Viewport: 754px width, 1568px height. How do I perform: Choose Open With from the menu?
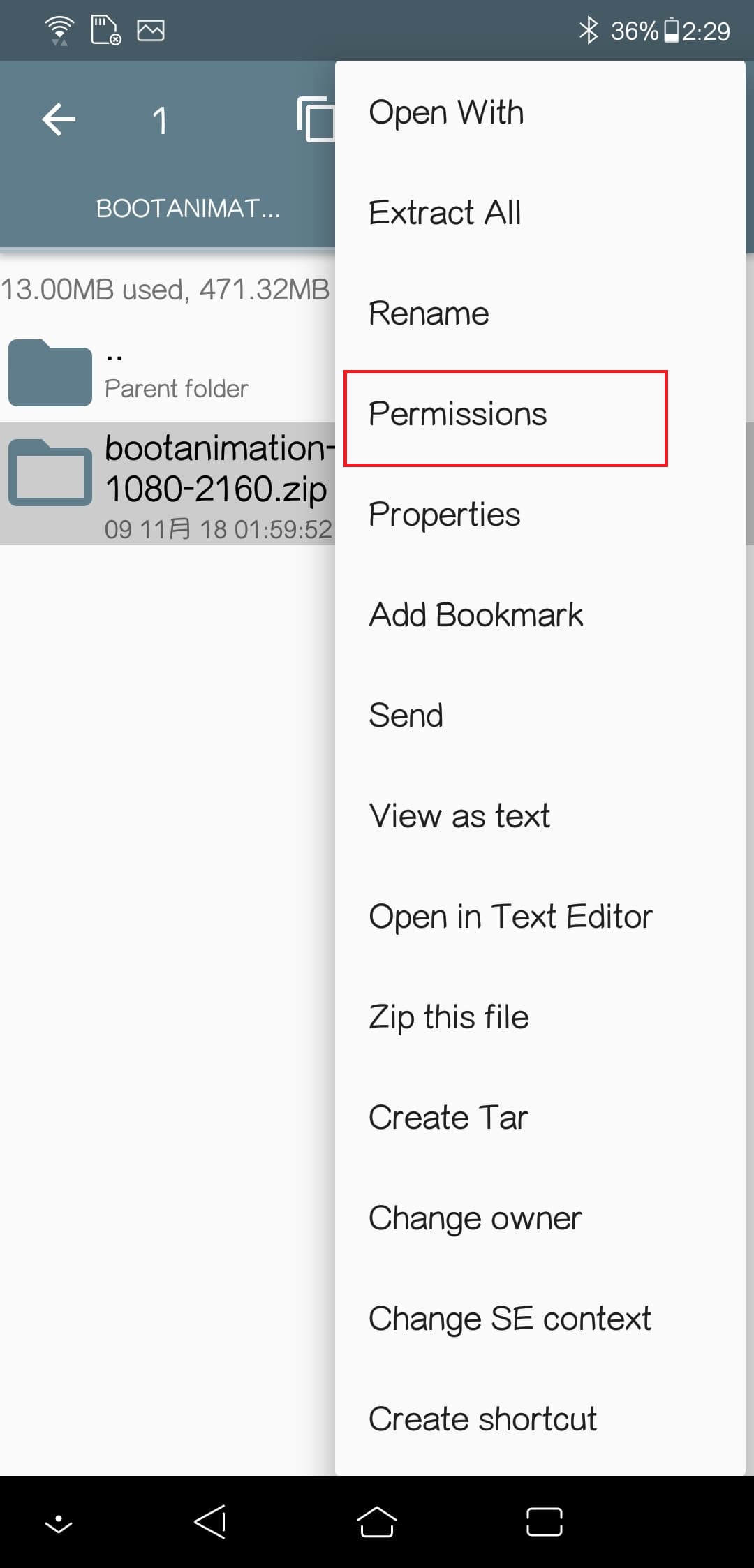click(x=540, y=112)
